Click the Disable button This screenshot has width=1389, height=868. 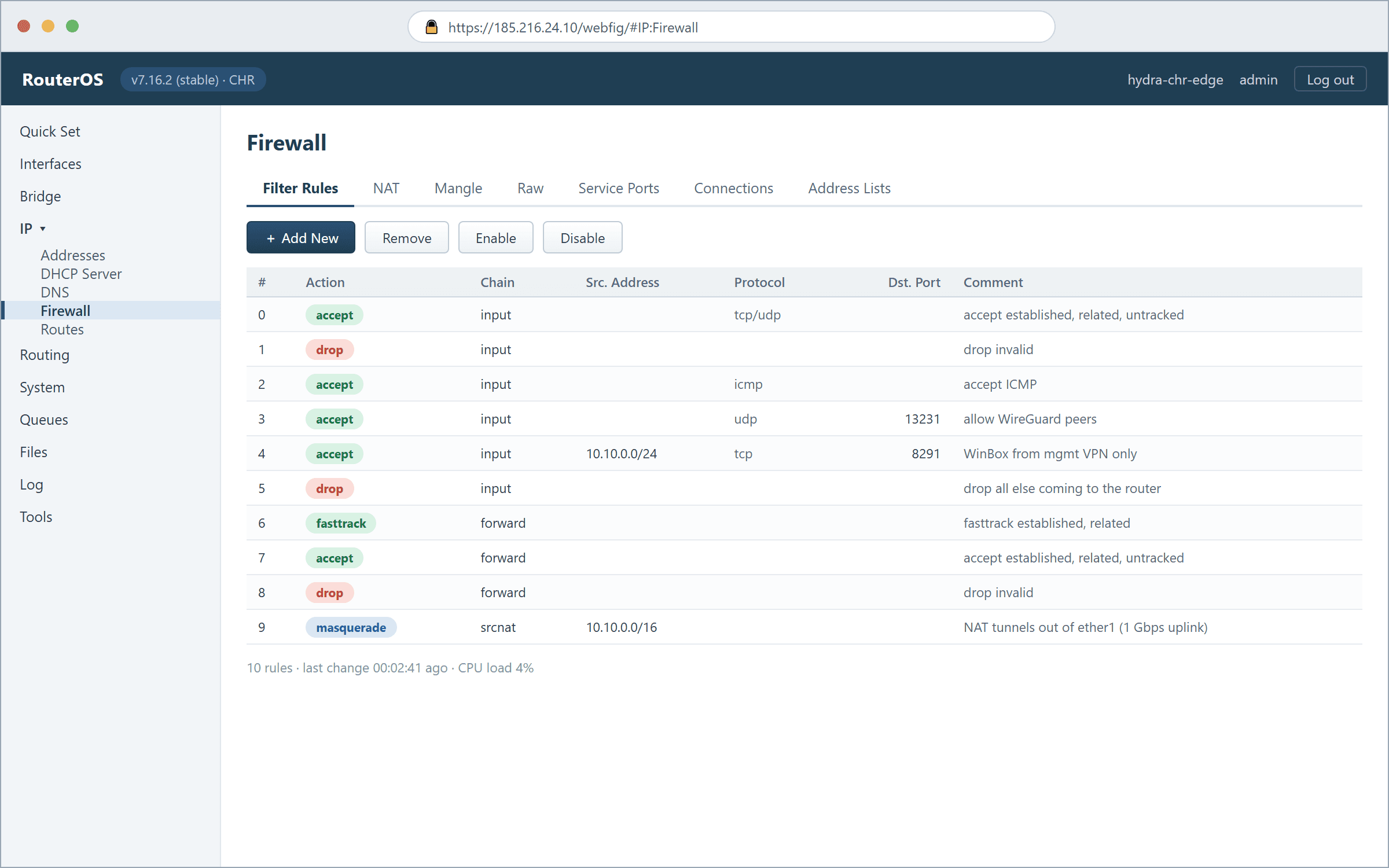point(583,237)
